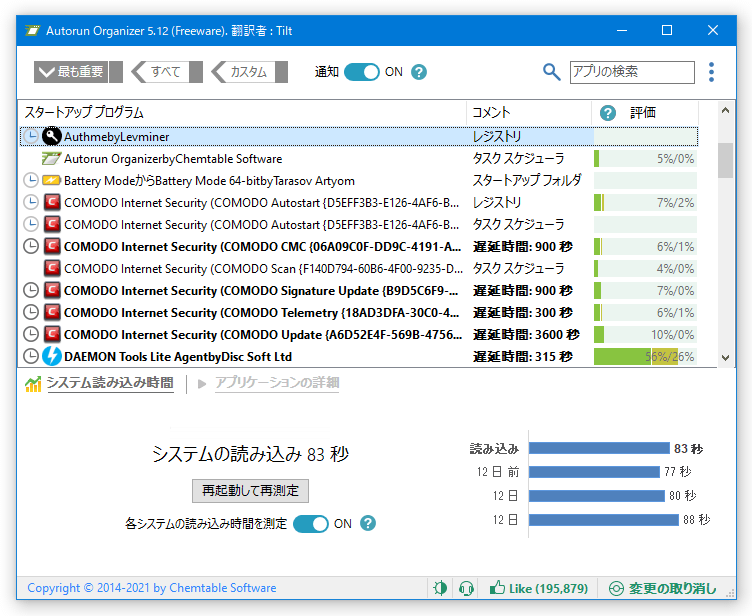Image resolution: width=752 pixels, height=616 pixels.
Task: Select the 最も重要 filter tab
Action: [78, 72]
